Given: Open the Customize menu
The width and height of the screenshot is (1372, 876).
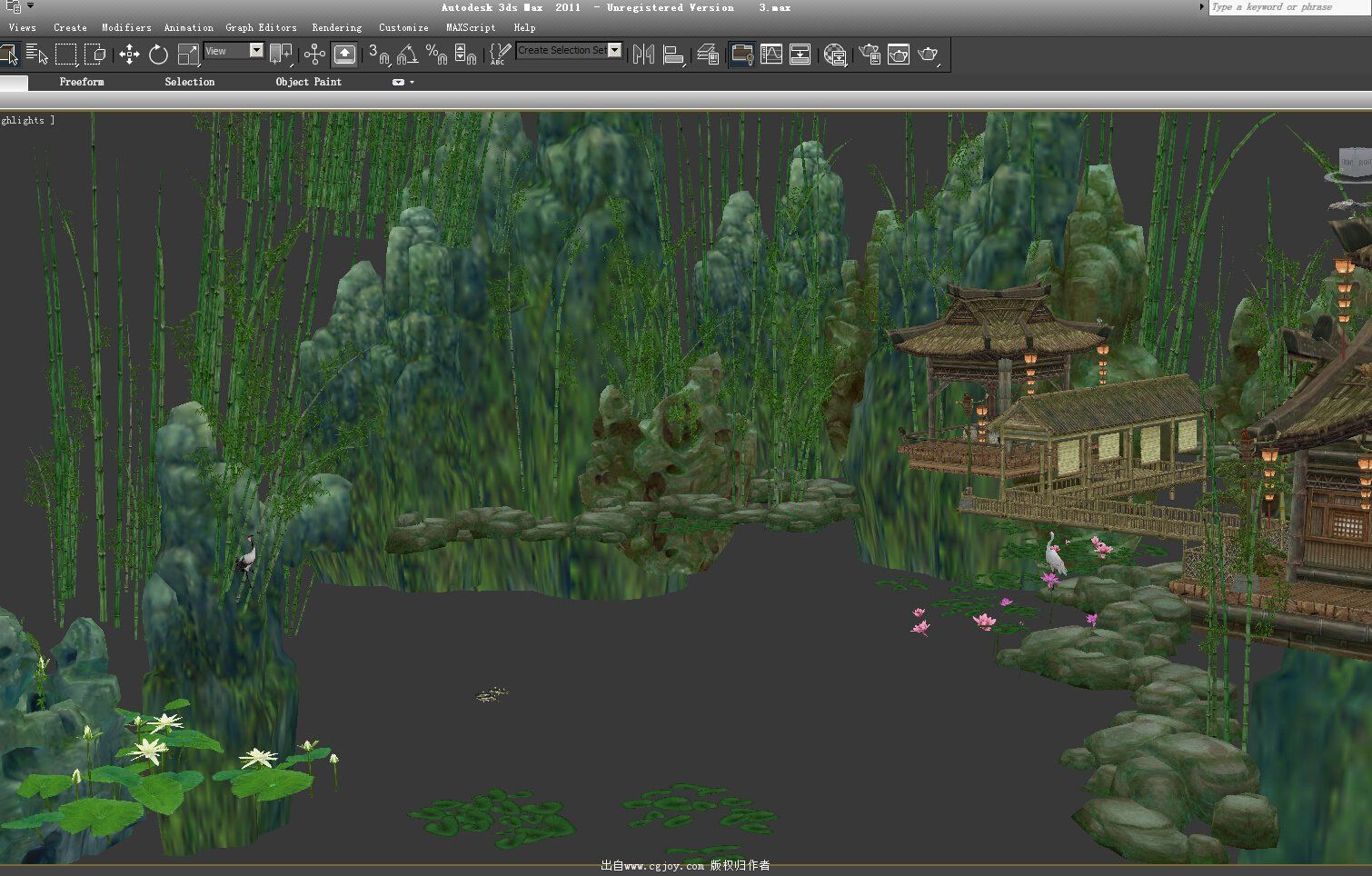Looking at the screenshot, I should (403, 28).
